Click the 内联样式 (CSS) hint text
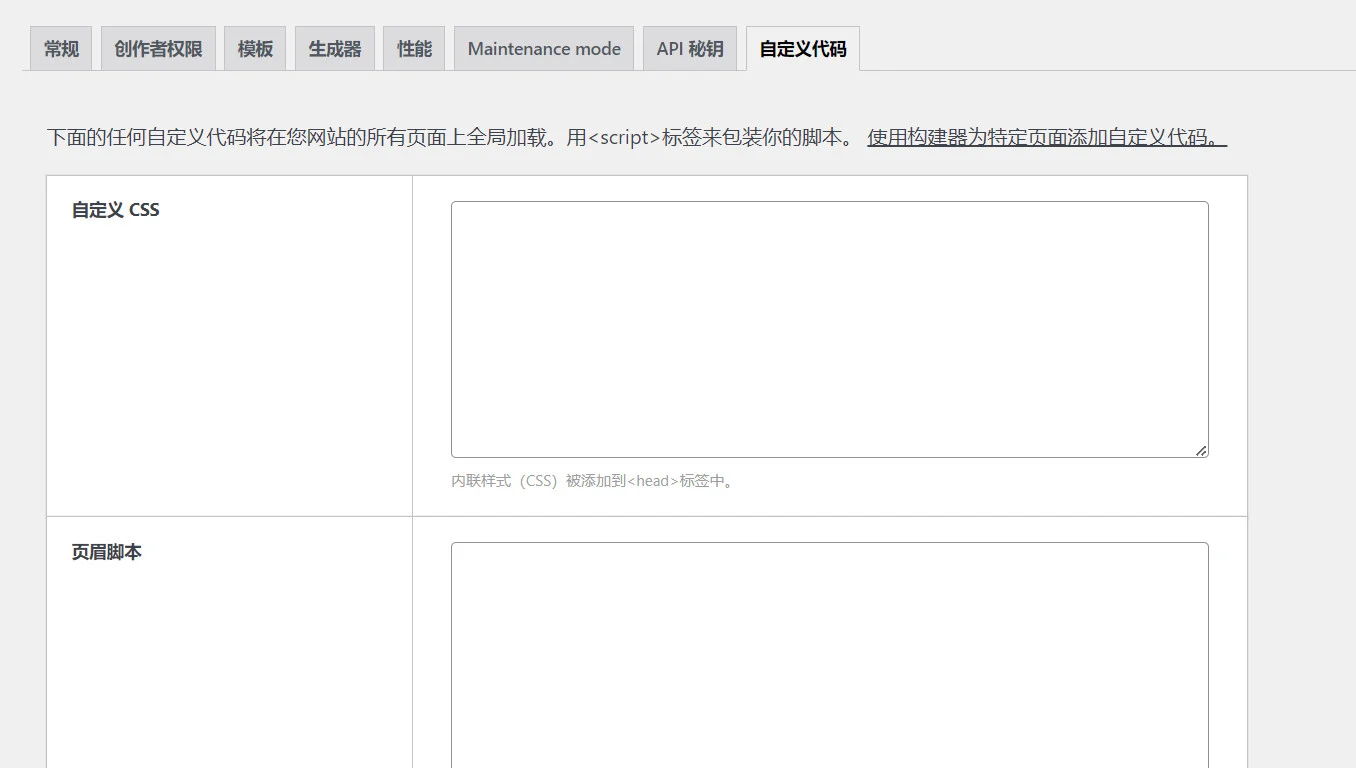The height and width of the screenshot is (768, 1356). 594,481
